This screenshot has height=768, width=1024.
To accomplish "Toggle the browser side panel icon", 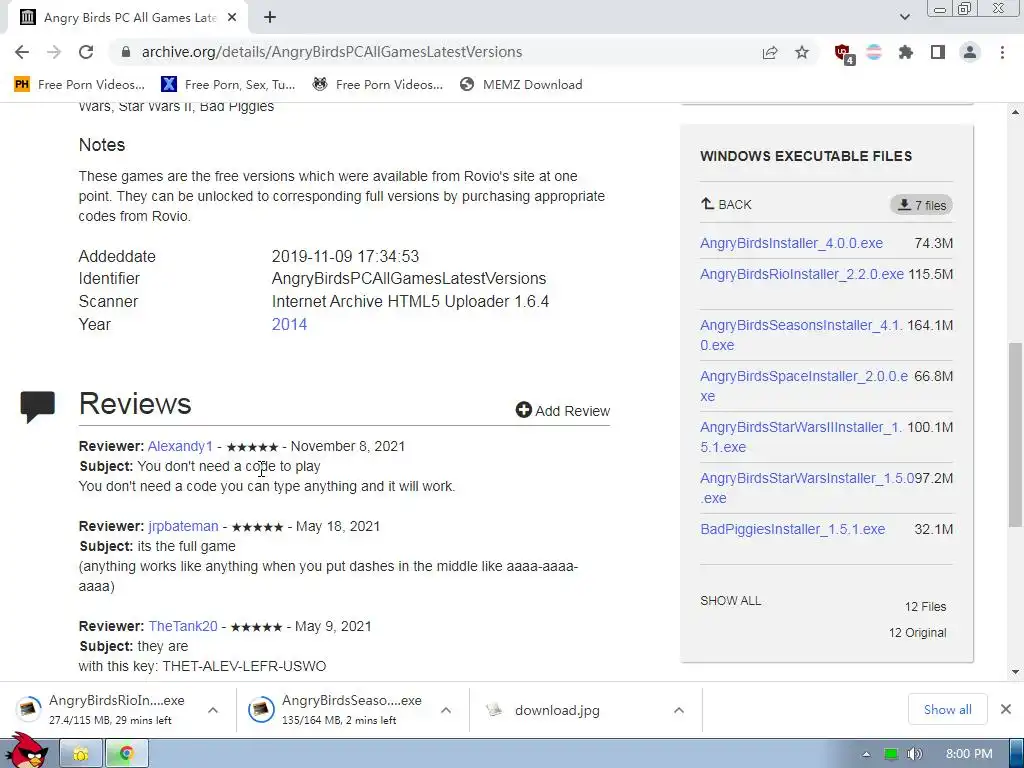I will pos(938,52).
